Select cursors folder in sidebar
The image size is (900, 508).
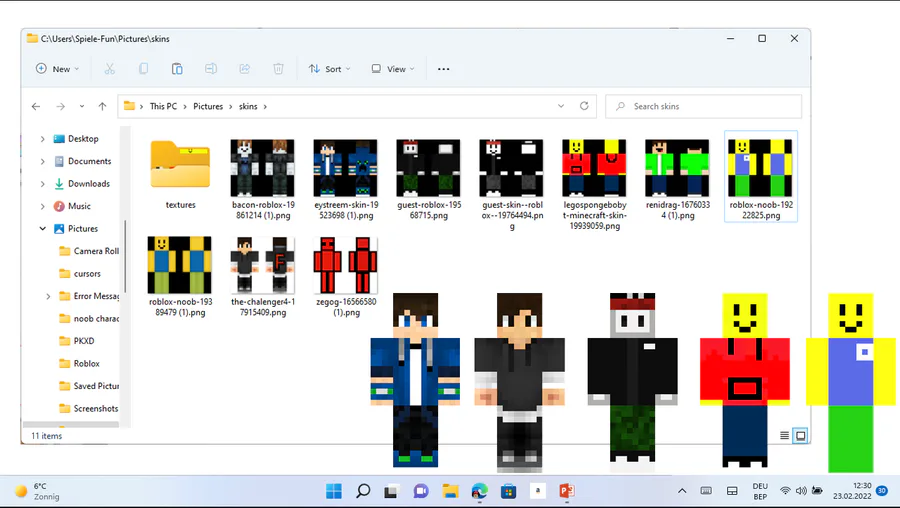pyautogui.click(x=87, y=274)
